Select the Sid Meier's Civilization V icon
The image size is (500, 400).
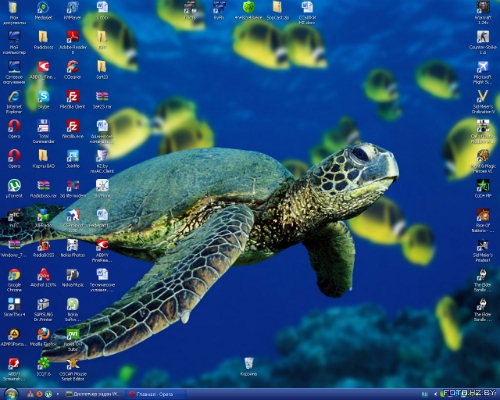tap(483, 102)
